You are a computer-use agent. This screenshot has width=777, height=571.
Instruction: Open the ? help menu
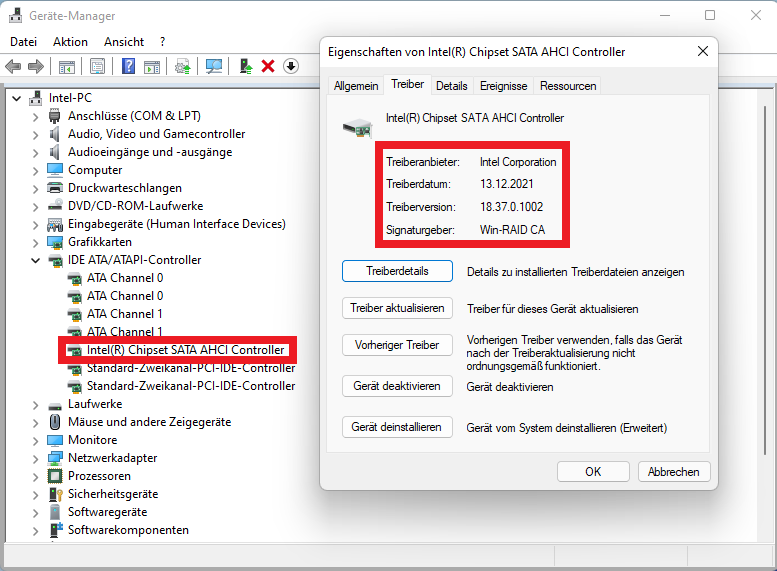(163, 42)
